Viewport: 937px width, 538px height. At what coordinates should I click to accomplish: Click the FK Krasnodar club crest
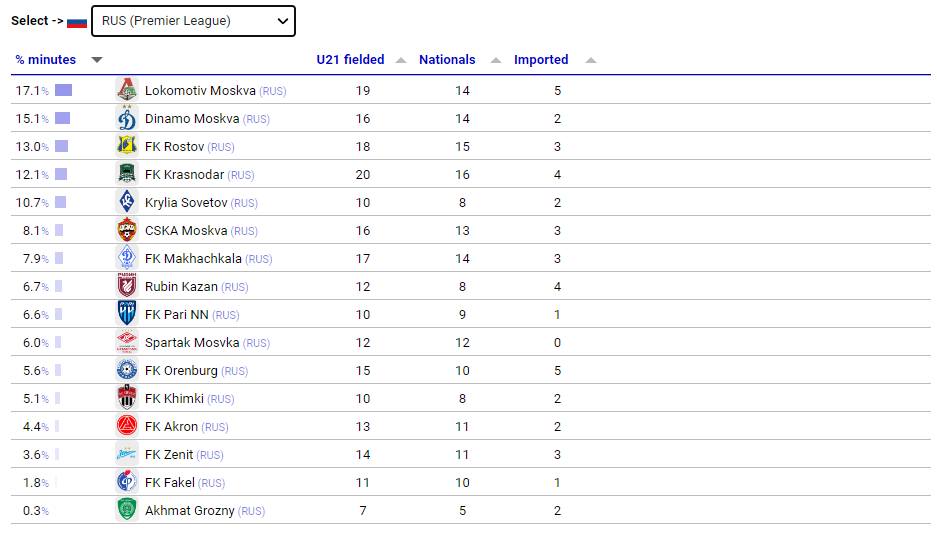pos(127,175)
